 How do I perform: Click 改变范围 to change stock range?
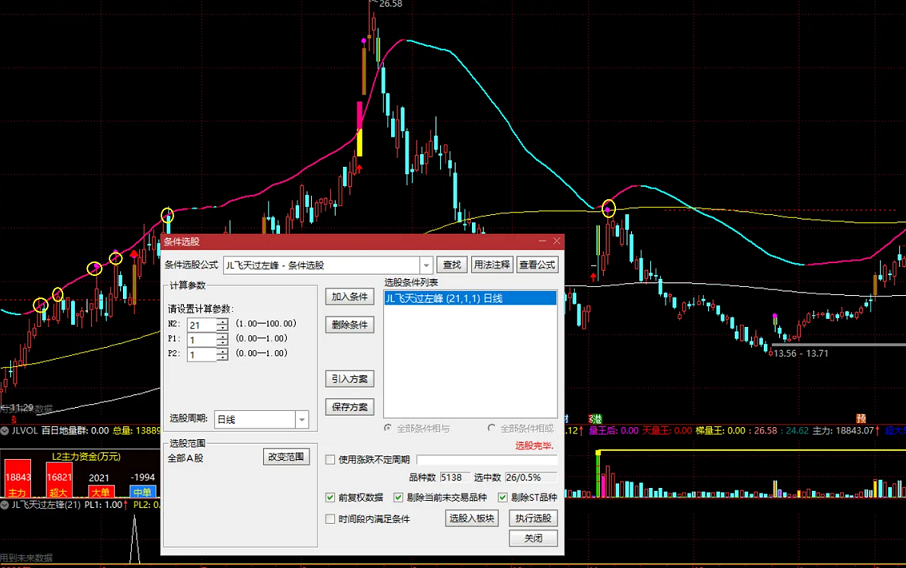(x=286, y=456)
